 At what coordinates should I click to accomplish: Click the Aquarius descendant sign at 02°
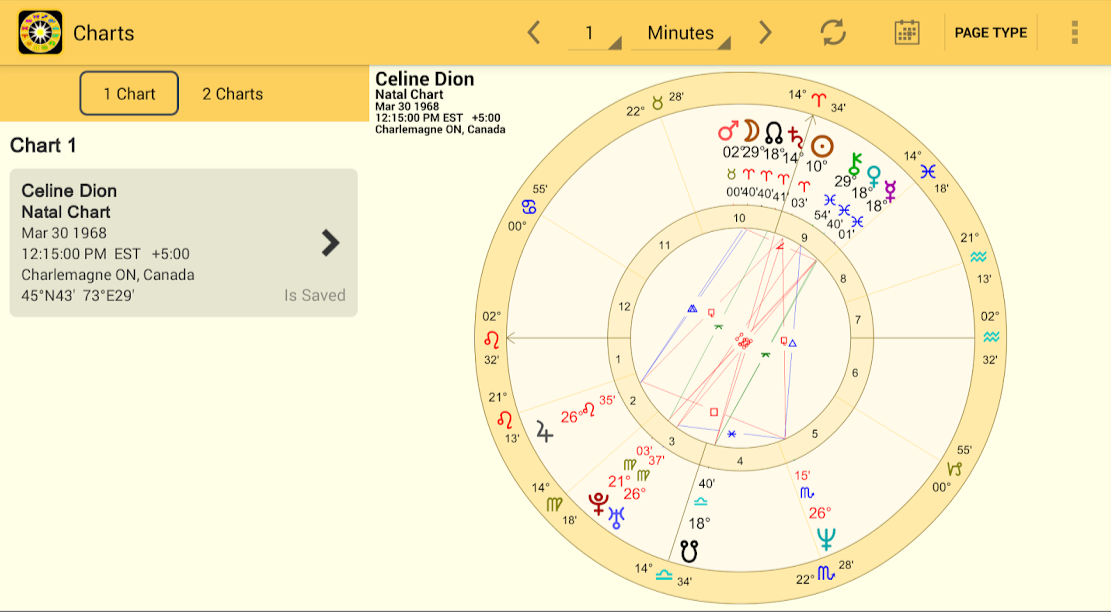pos(991,337)
